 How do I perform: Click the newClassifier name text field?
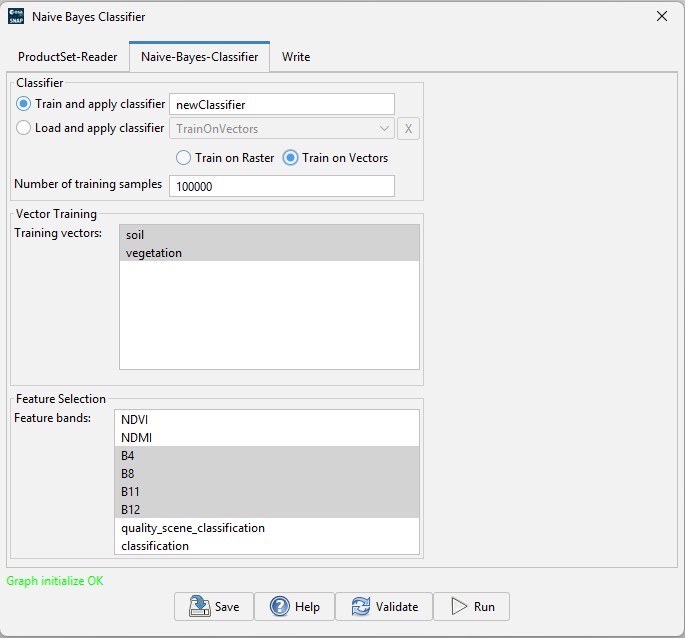pyautogui.click(x=282, y=104)
